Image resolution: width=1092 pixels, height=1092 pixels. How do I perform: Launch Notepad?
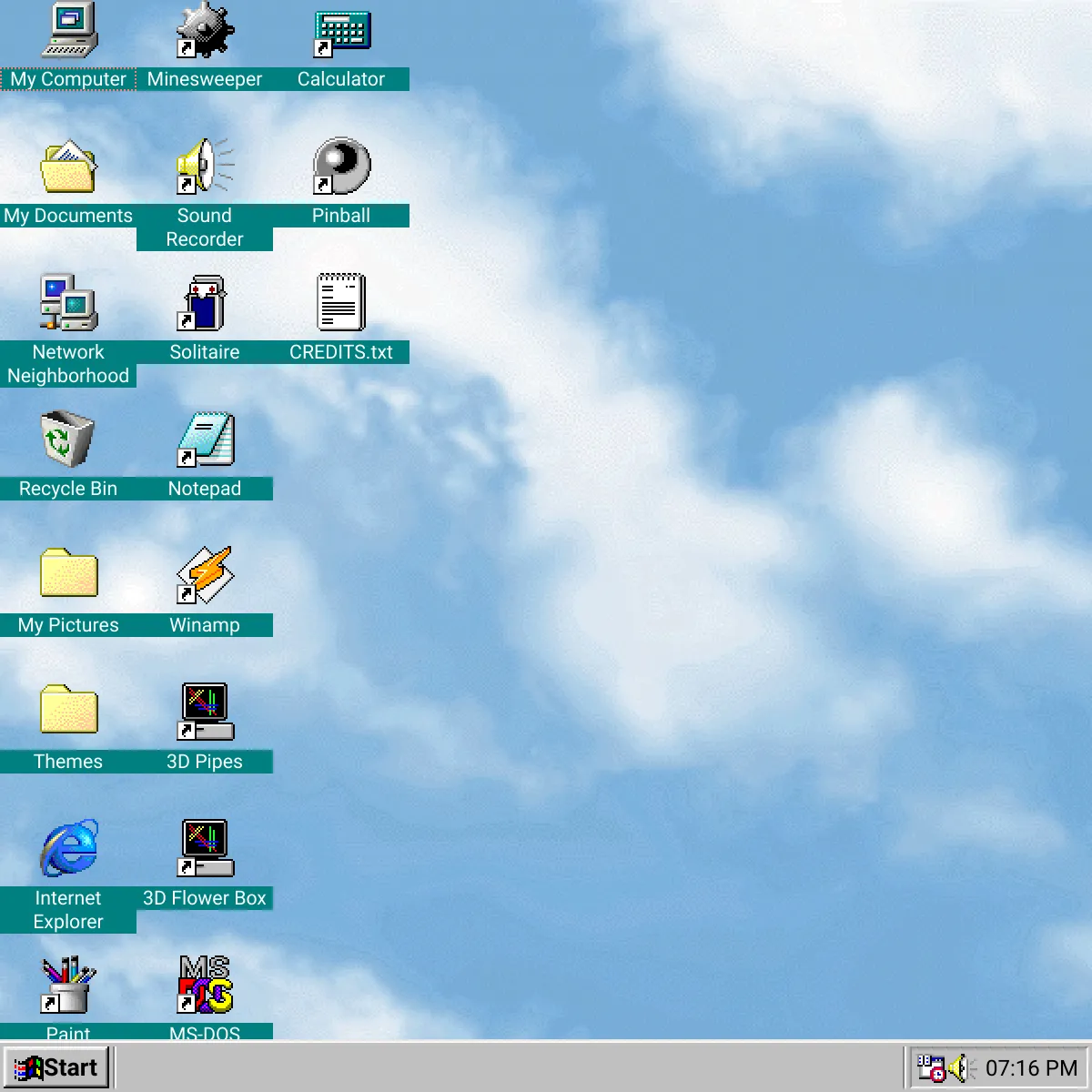coord(204,441)
